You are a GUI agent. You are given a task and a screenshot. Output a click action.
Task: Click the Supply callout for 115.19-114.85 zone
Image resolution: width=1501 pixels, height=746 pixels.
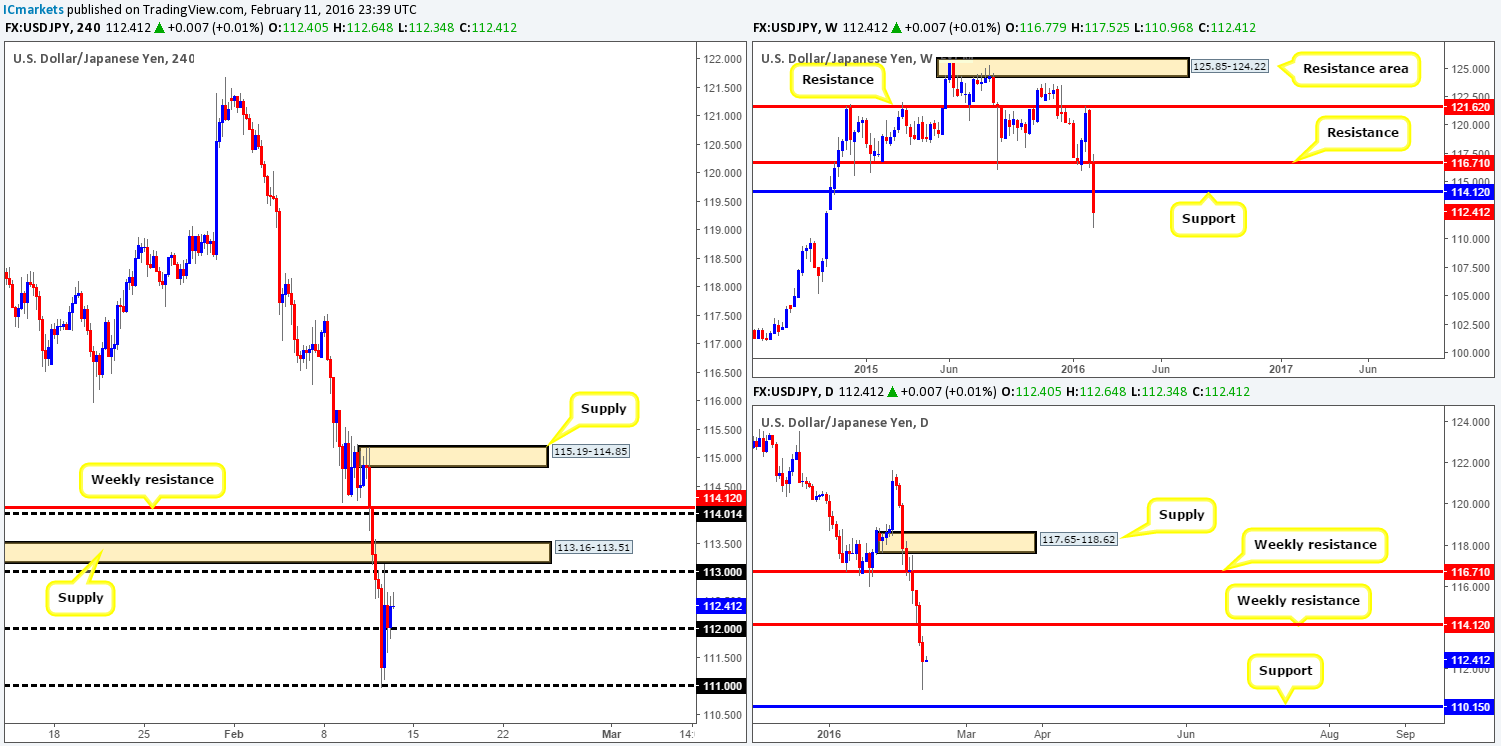coord(603,408)
